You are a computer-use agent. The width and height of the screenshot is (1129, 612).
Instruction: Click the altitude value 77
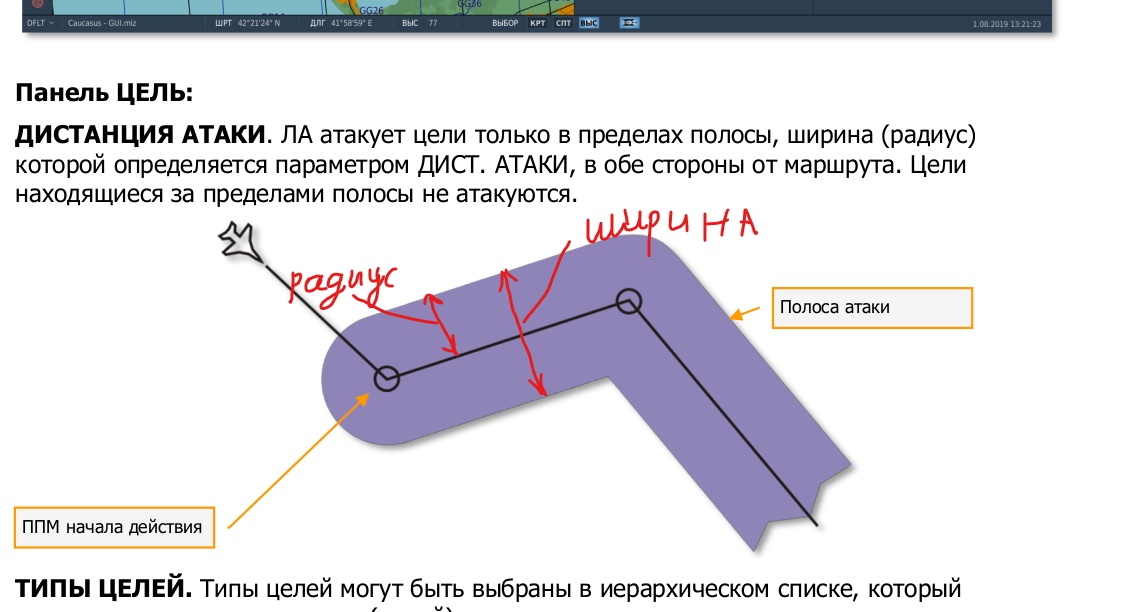coord(433,23)
